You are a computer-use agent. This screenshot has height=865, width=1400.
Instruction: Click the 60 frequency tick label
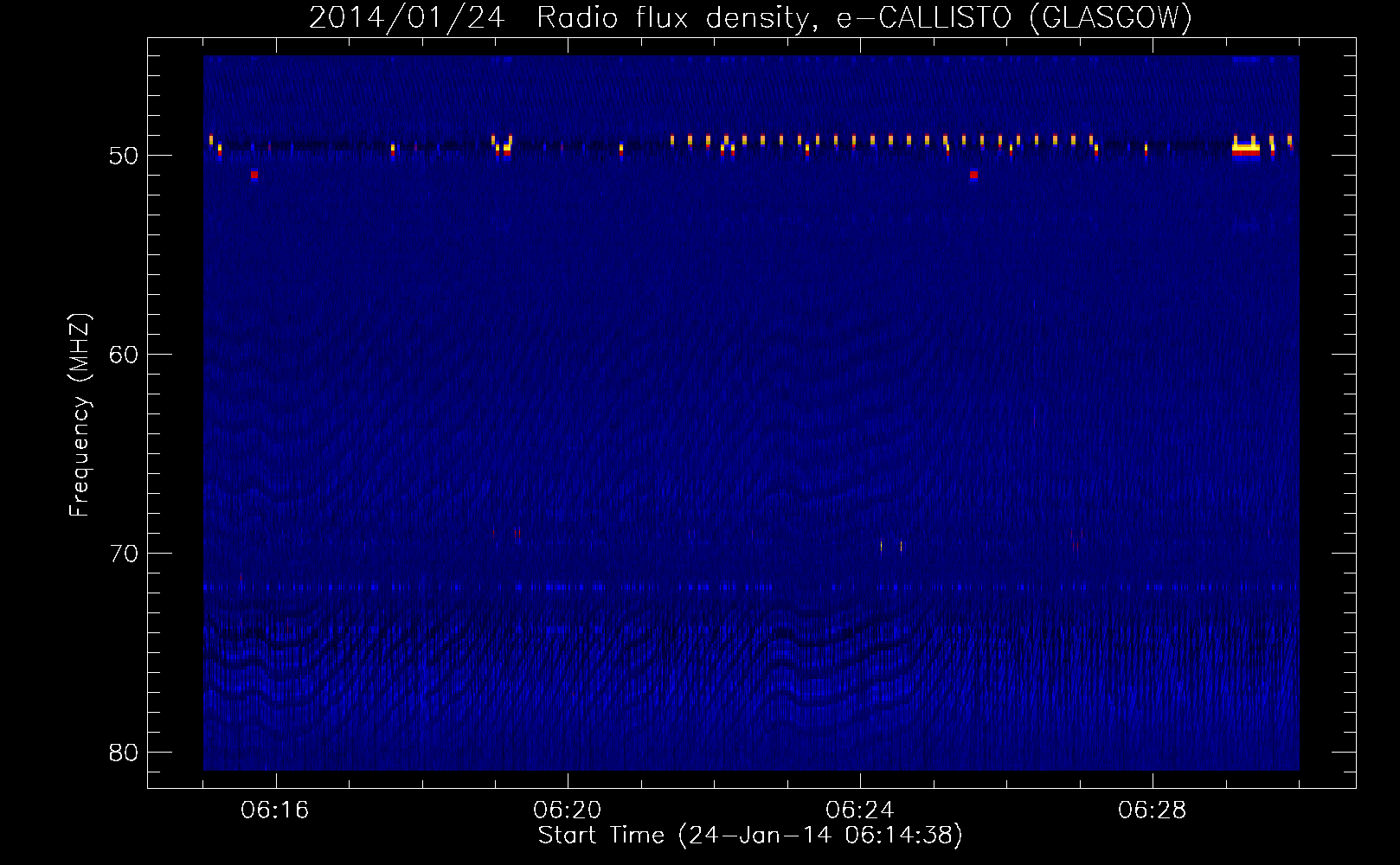click(125, 356)
